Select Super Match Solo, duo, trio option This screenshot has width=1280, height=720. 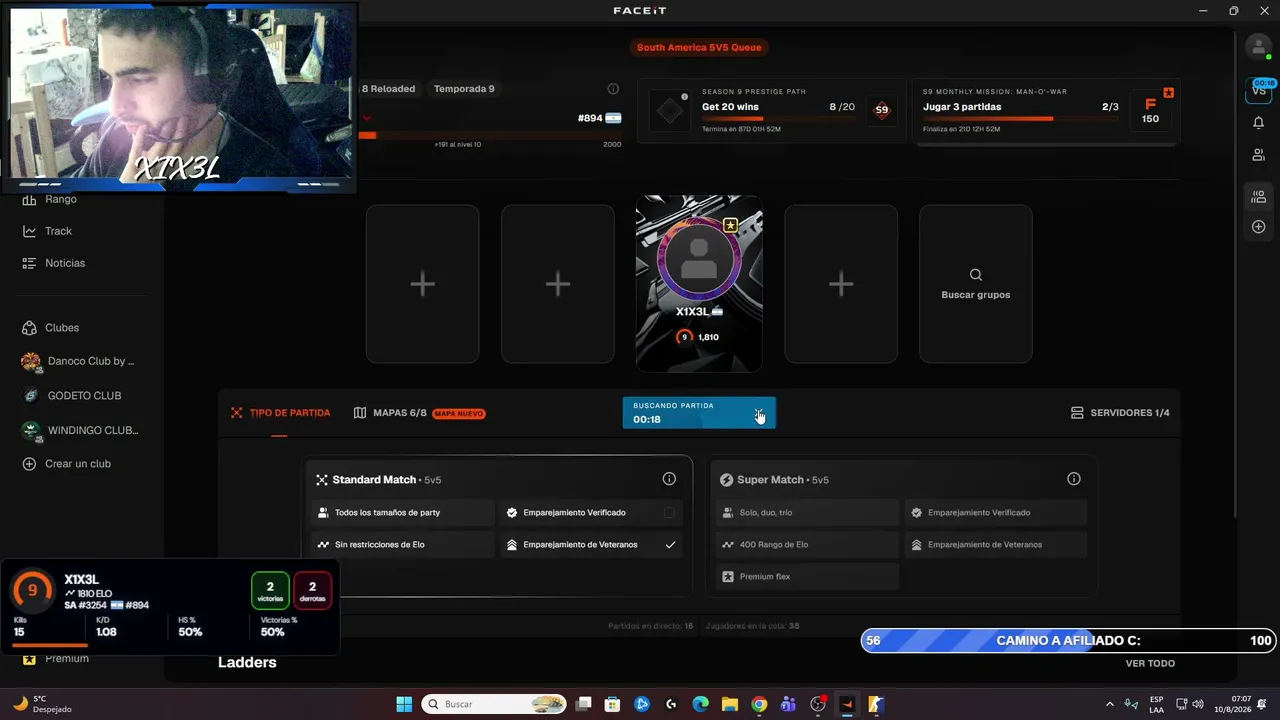(806, 513)
